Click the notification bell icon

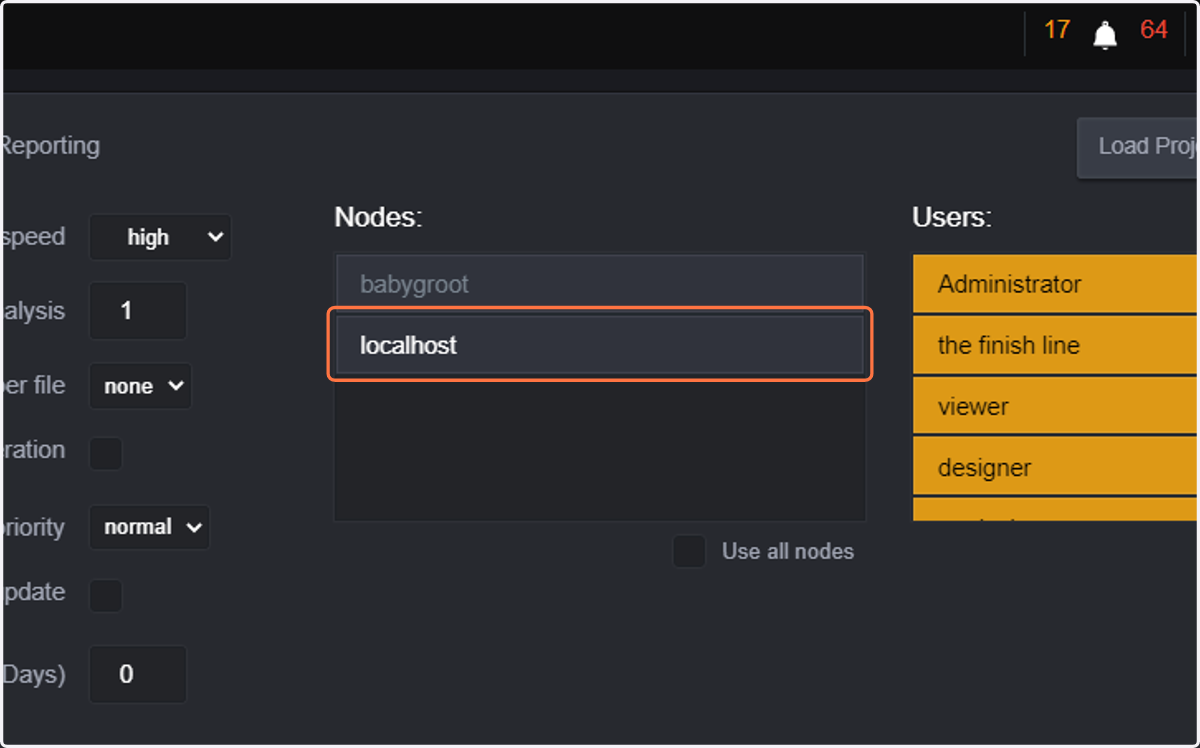click(1105, 36)
